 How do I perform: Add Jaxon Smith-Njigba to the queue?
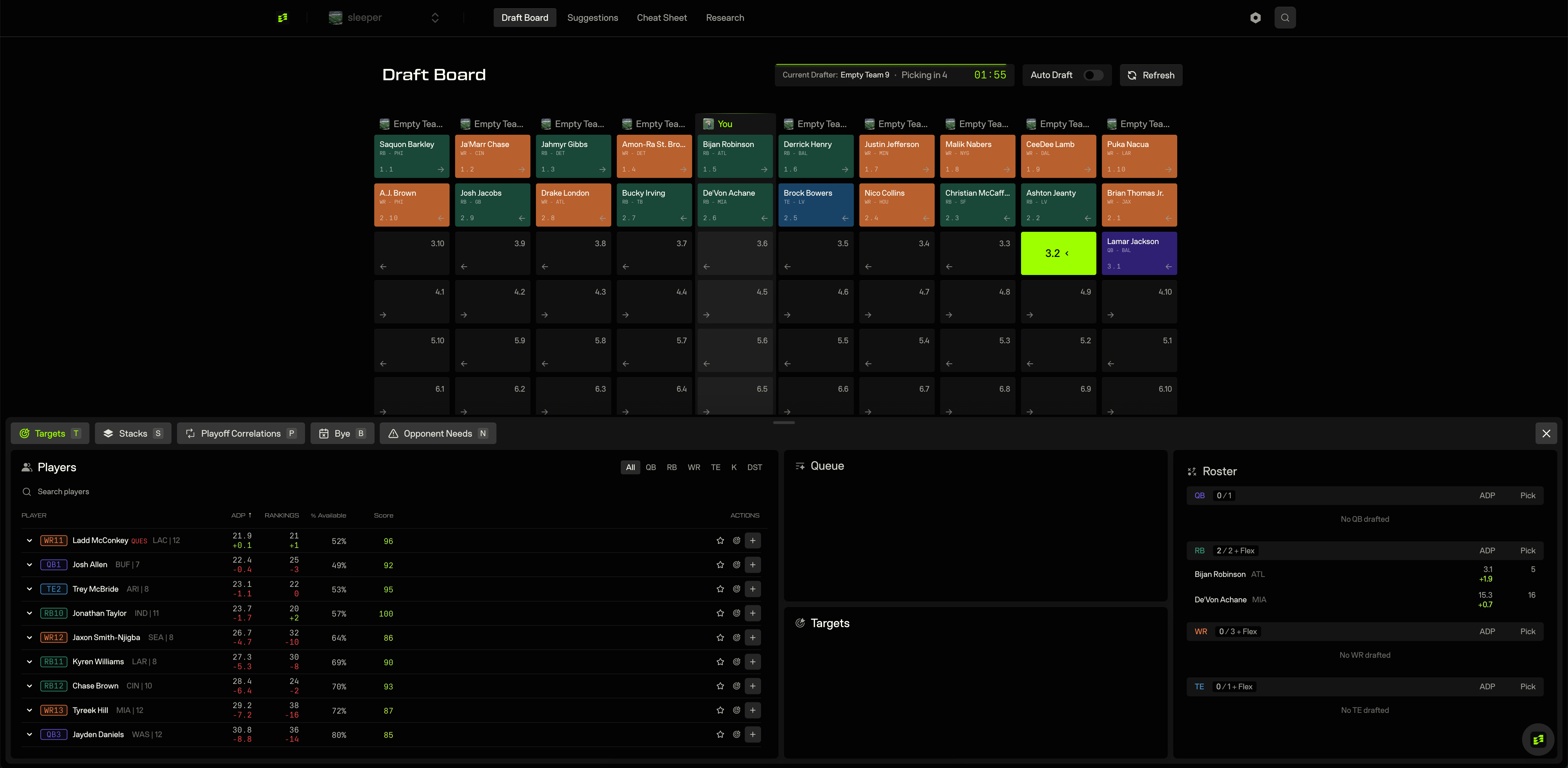(753, 638)
